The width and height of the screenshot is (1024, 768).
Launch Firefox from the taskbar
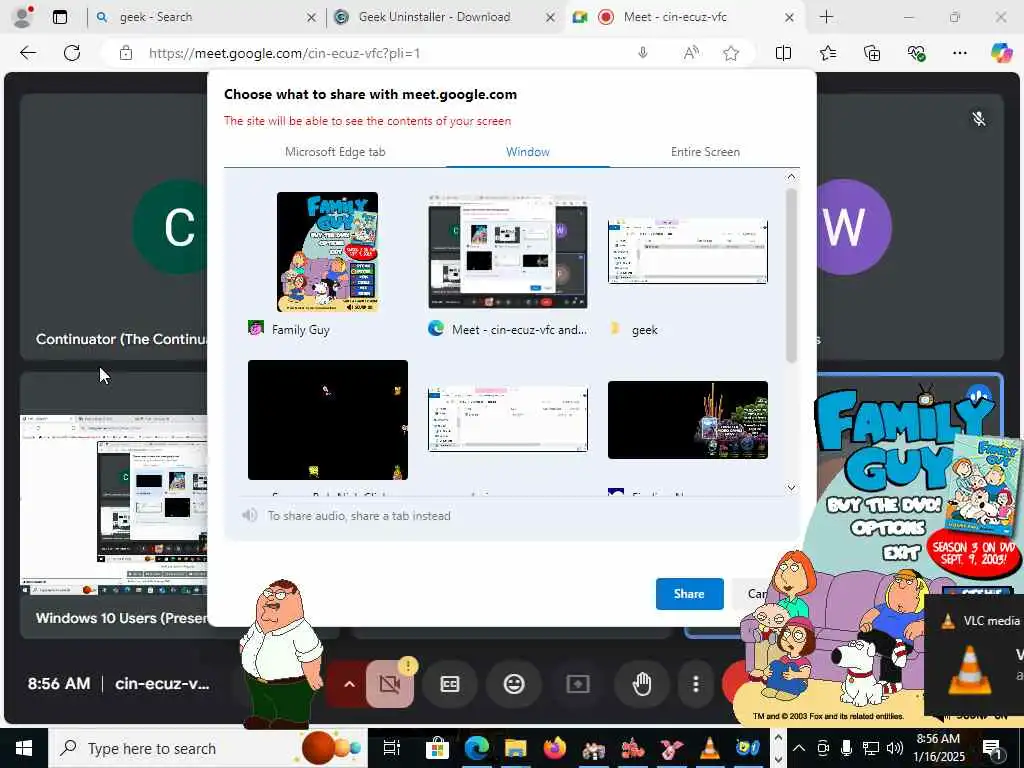pos(556,748)
